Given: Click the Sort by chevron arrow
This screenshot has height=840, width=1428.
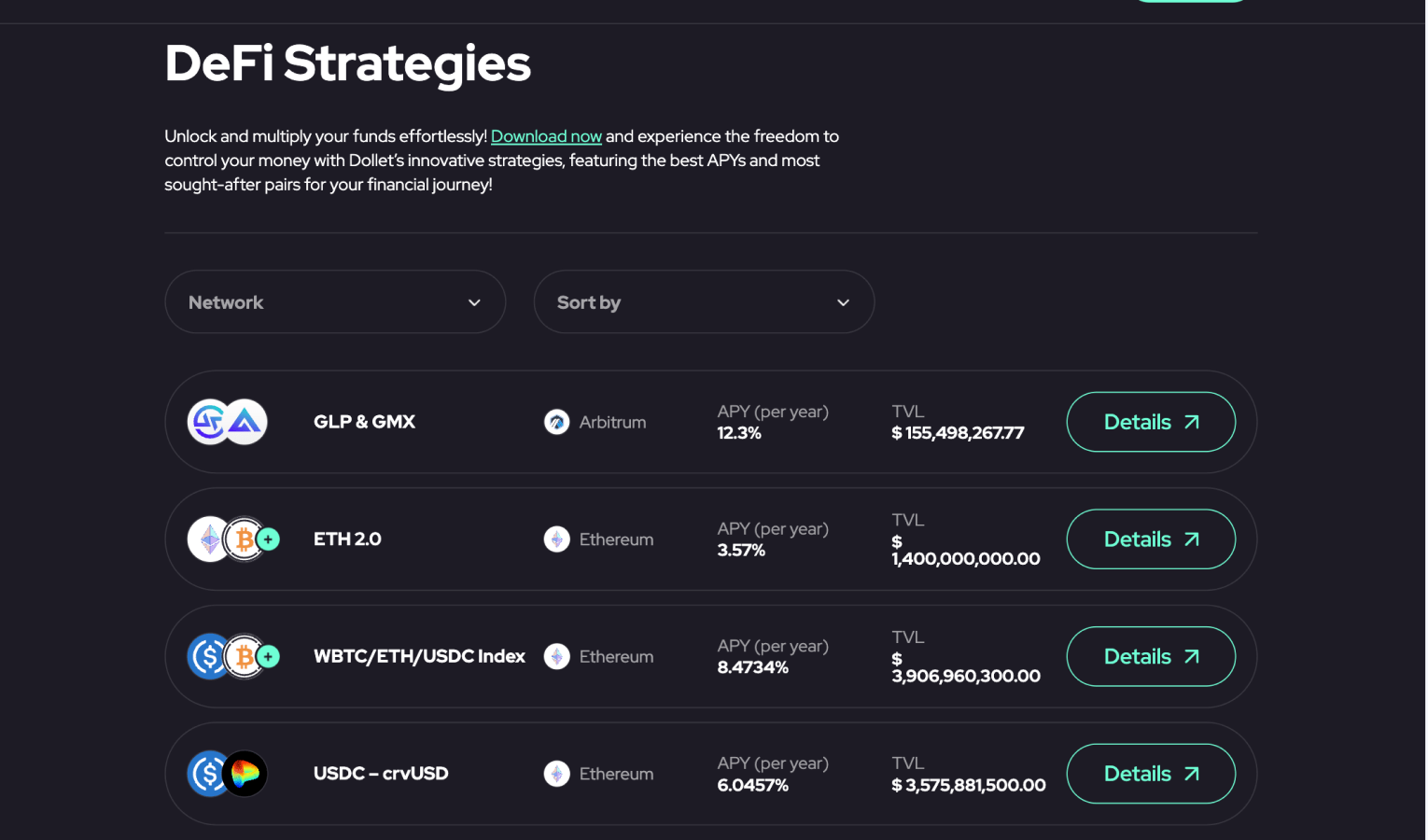Looking at the screenshot, I should 843,302.
